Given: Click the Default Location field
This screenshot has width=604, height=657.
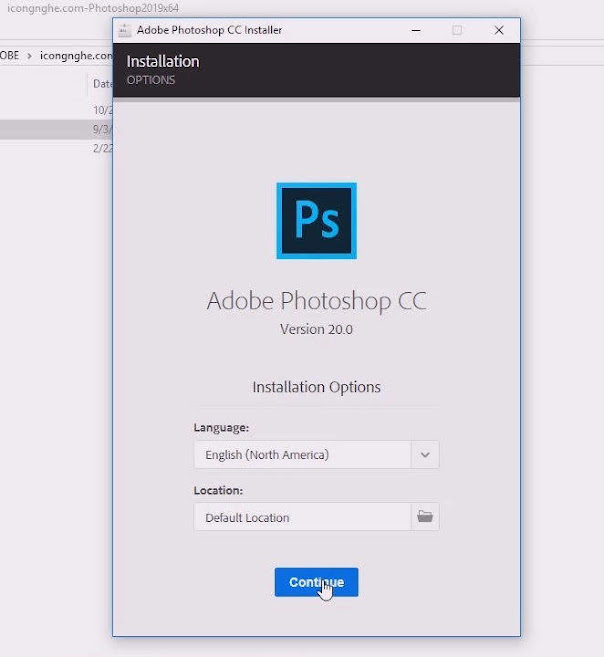Looking at the screenshot, I should (302, 517).
